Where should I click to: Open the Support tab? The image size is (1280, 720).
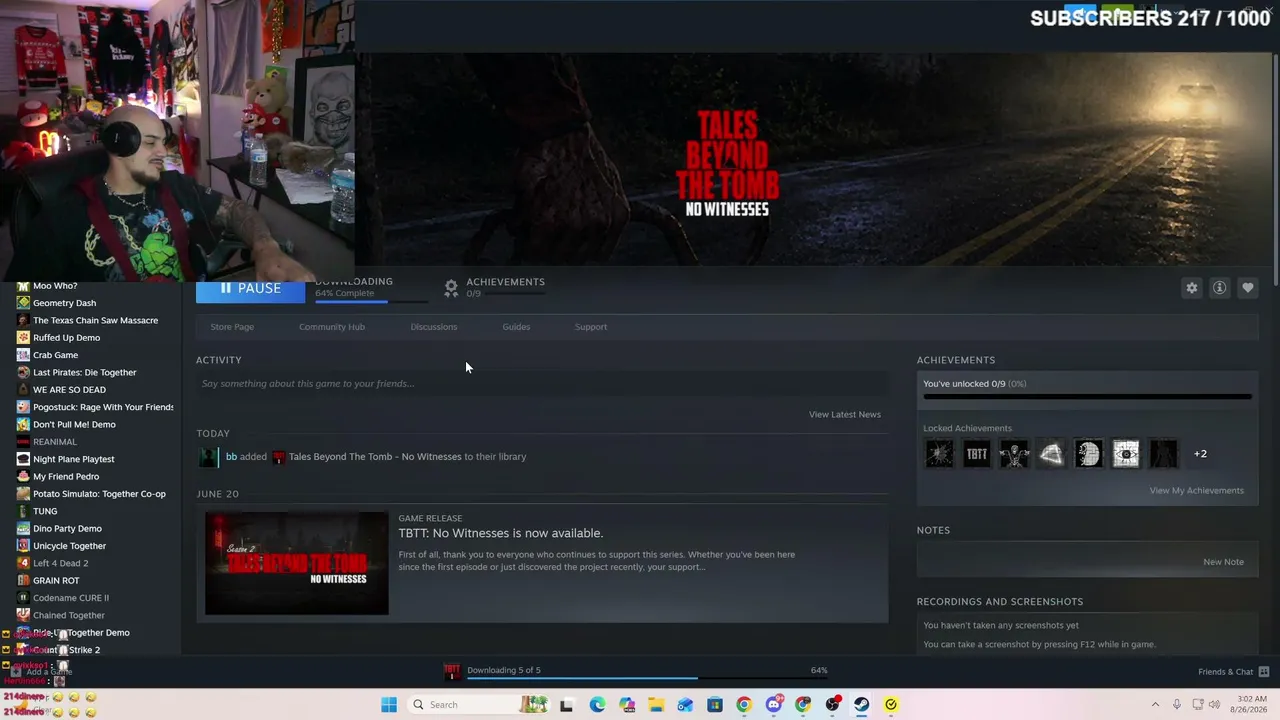point(591,327)
